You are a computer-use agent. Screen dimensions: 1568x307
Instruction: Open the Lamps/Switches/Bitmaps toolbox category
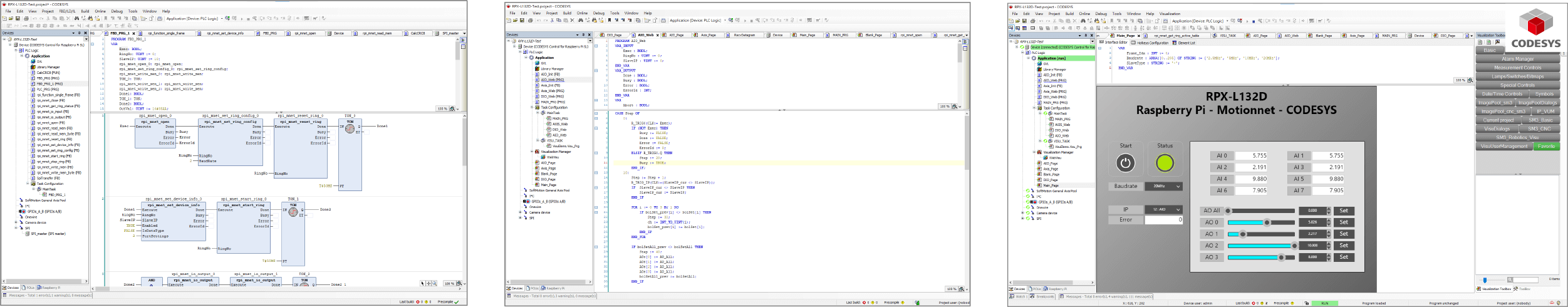click(1517, 76)
